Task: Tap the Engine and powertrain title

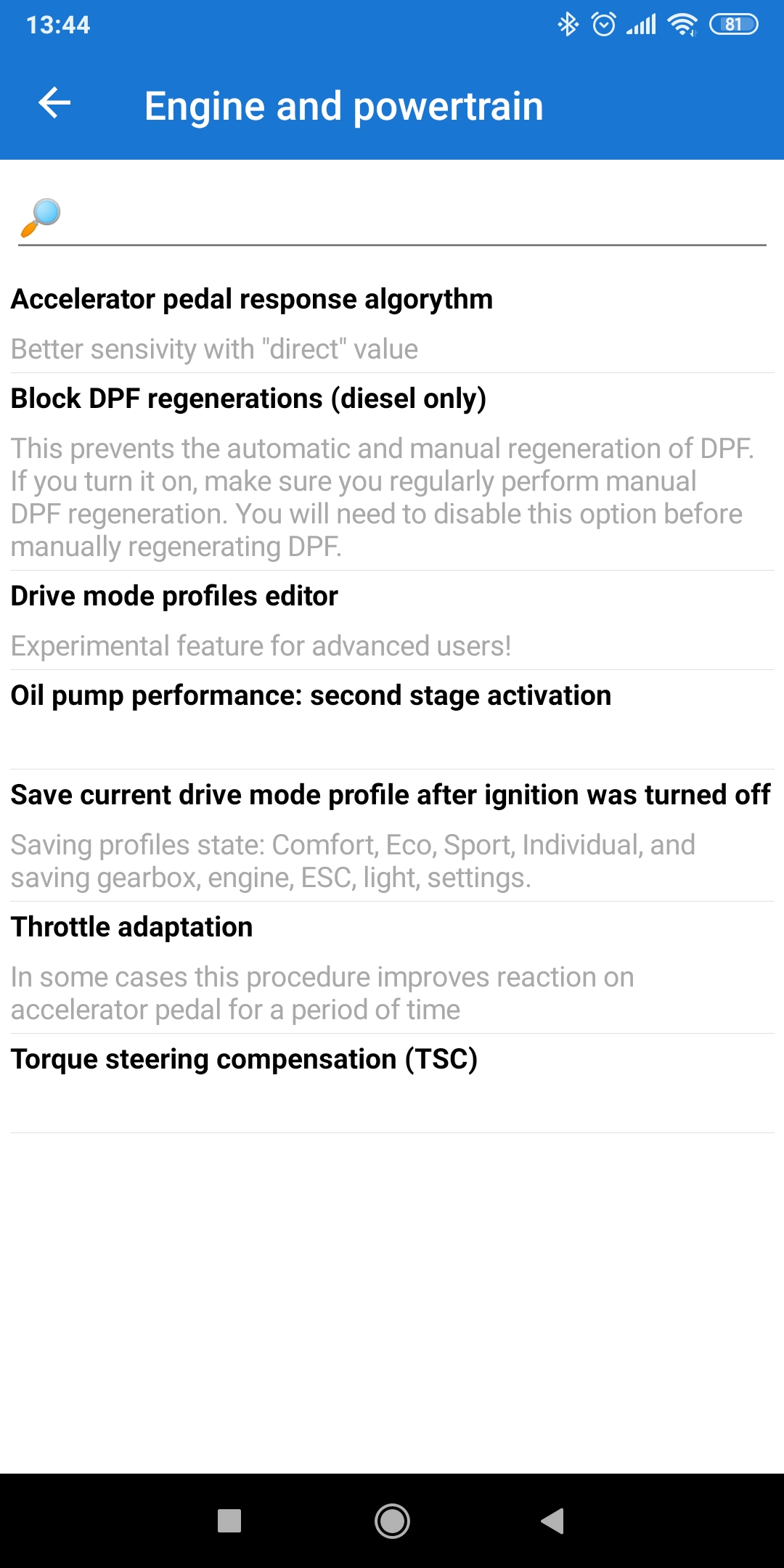Action: pyautogui.click(x=343, y=106)
